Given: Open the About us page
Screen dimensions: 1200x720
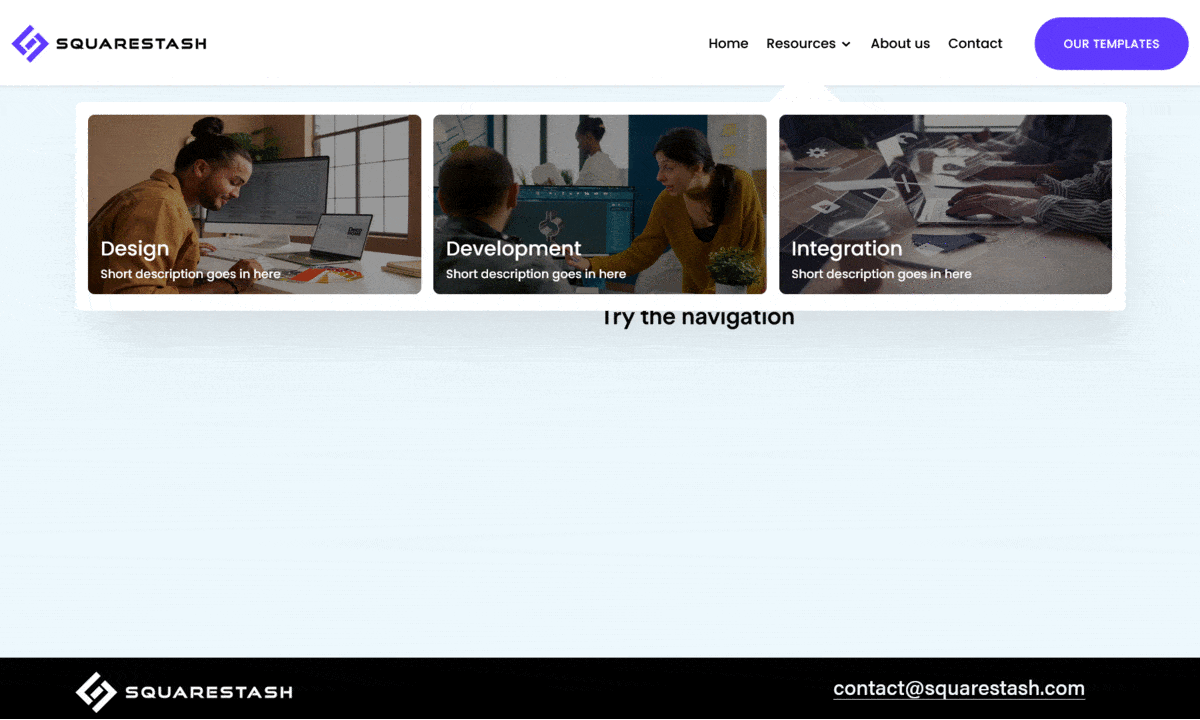Looking at the screenshot, I should click(900, 44).
